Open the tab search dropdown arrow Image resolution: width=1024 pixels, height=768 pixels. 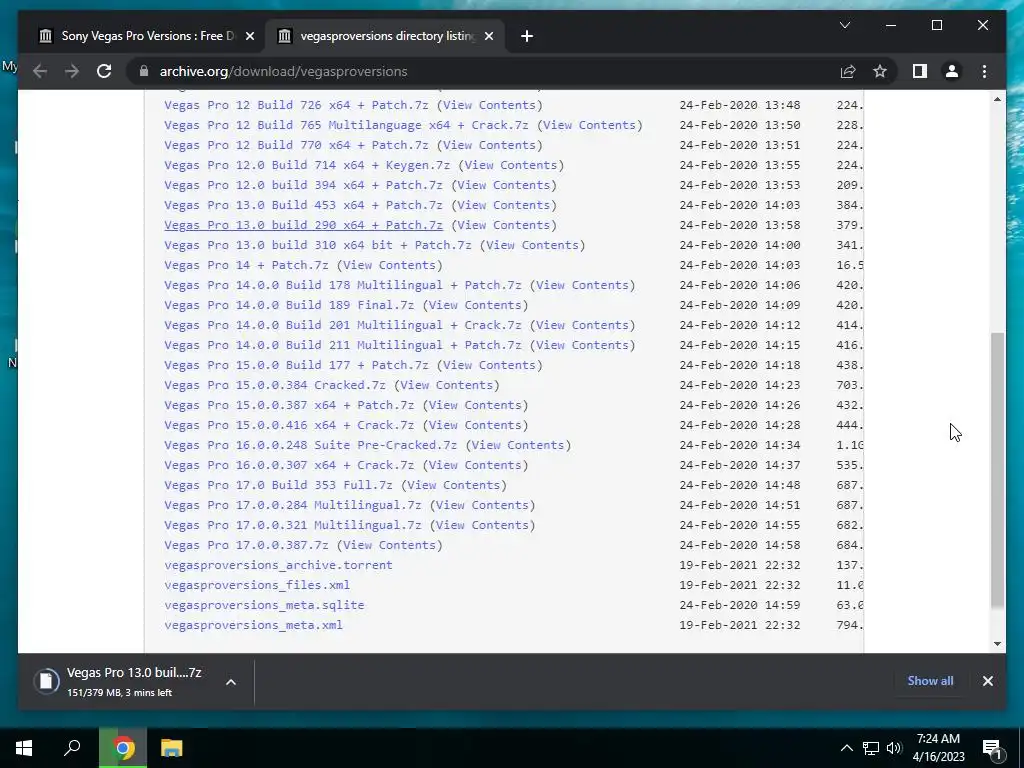tap(844, 25)
